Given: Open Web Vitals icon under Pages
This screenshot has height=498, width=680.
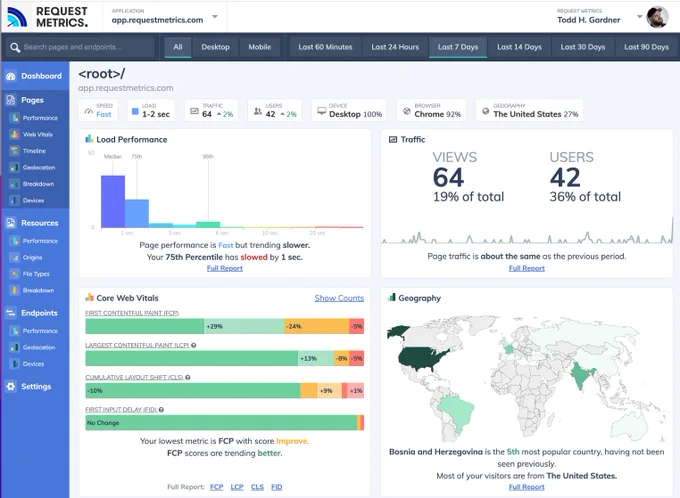Looking at the screenshot, I should click(x=14, y=134).
